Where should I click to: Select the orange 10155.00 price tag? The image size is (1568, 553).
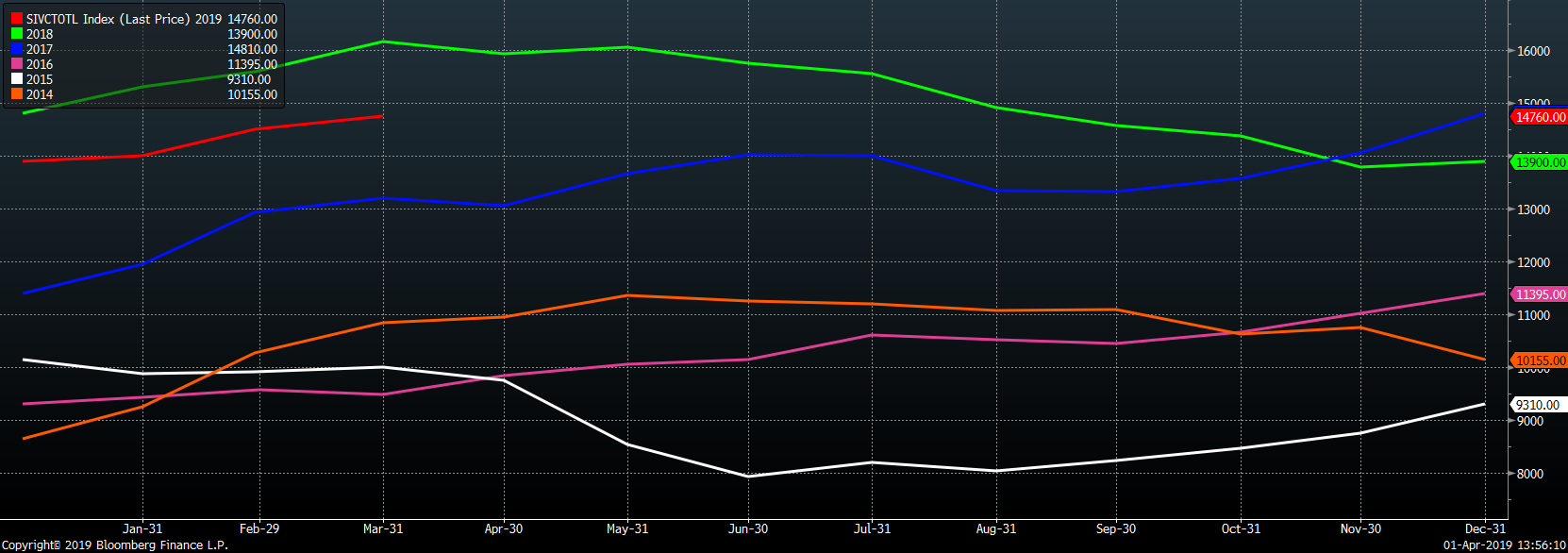(1541, 360)
